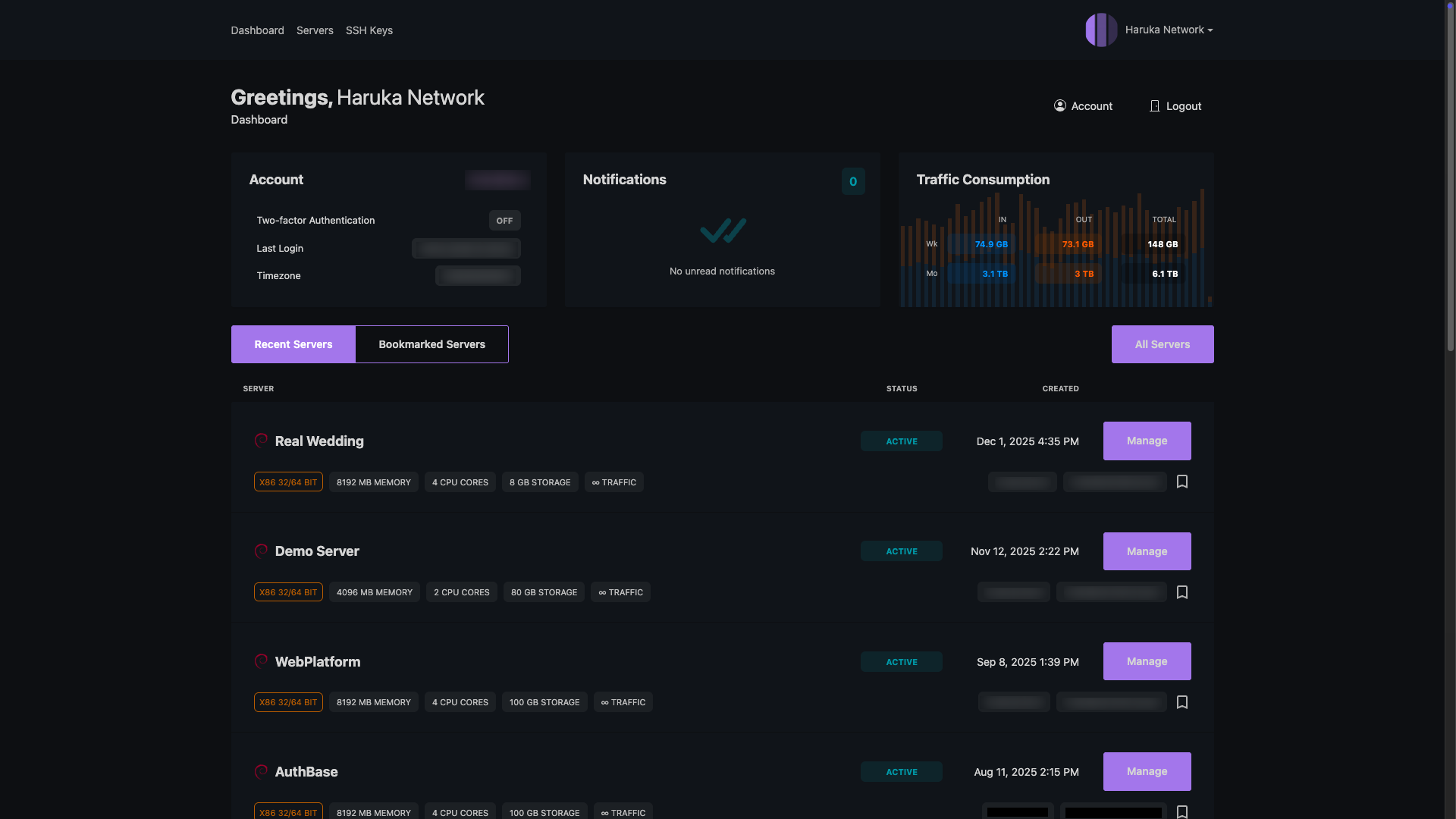Select the Recent Servers tab

pos(293,344)
